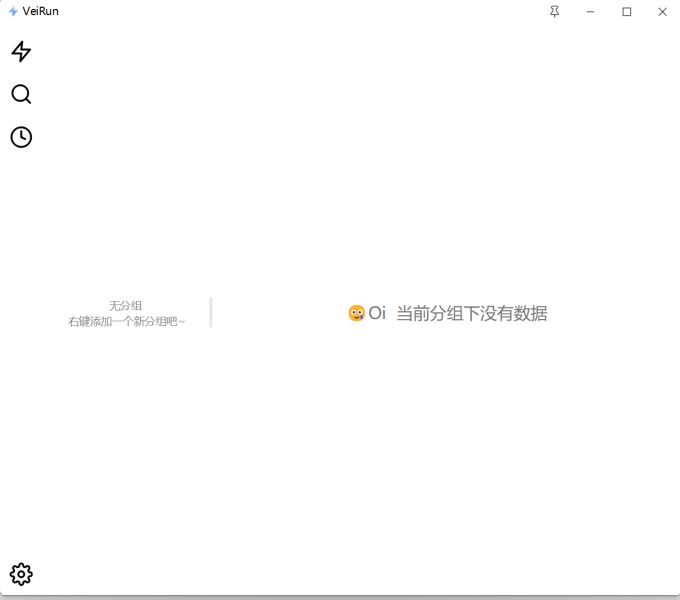Open the clock history page from the sidebar
The height and width of the screenshot is (600, 680).
pos(21,137)
